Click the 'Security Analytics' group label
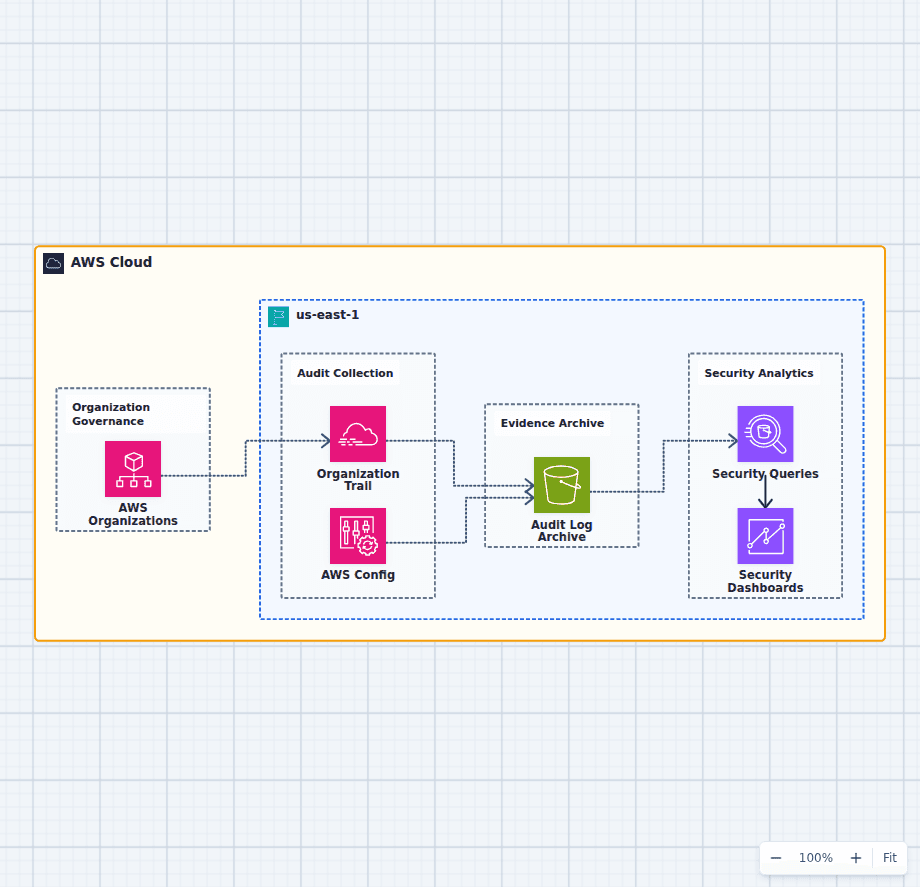This screenshot has height=887, width=920. coord(759,373)
